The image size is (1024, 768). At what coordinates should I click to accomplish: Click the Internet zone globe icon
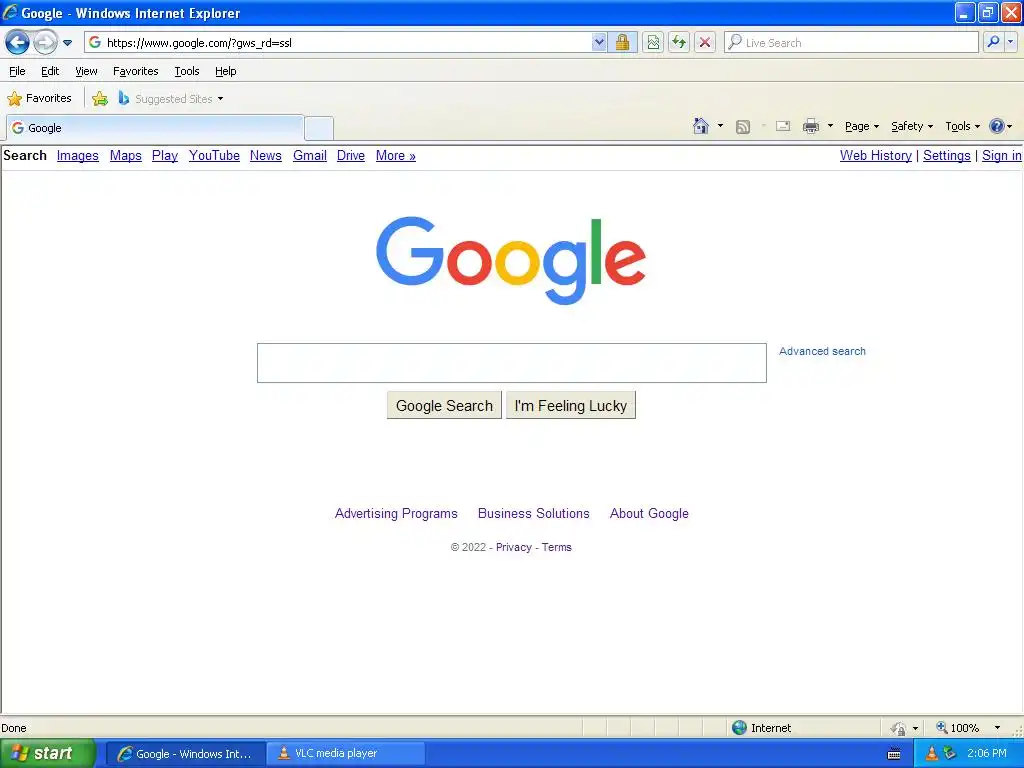739,728
